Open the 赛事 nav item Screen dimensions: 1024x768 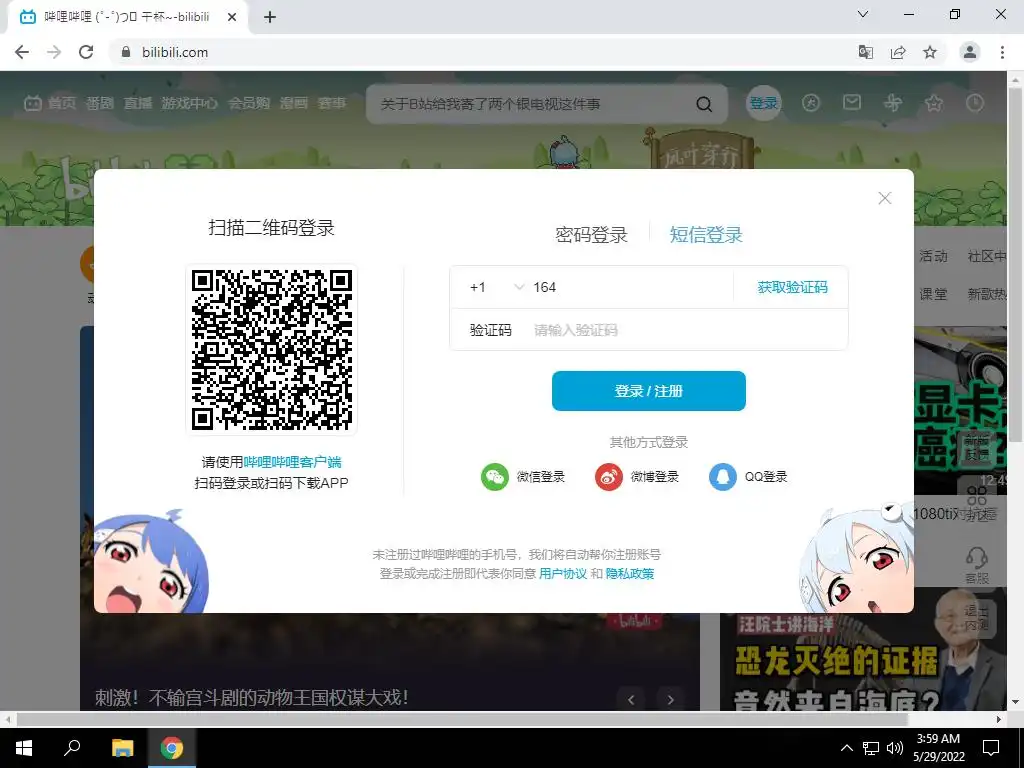click(332, 103)
